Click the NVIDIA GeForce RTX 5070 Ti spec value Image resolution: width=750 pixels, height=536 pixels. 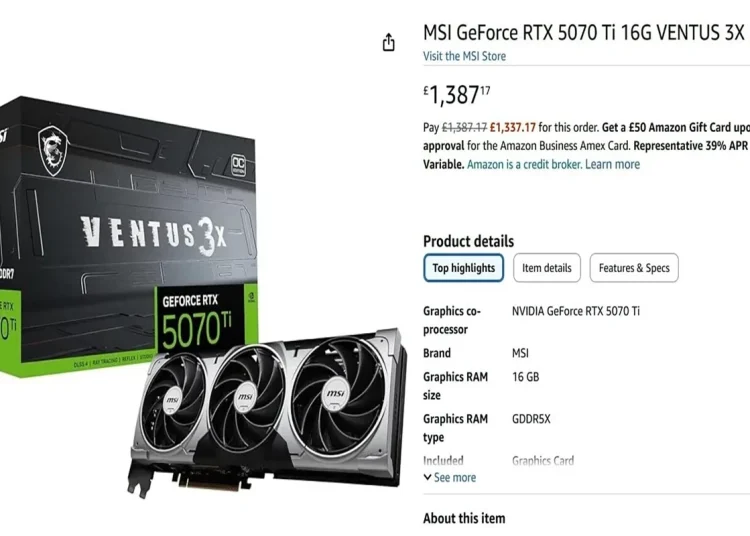[575, 311]
